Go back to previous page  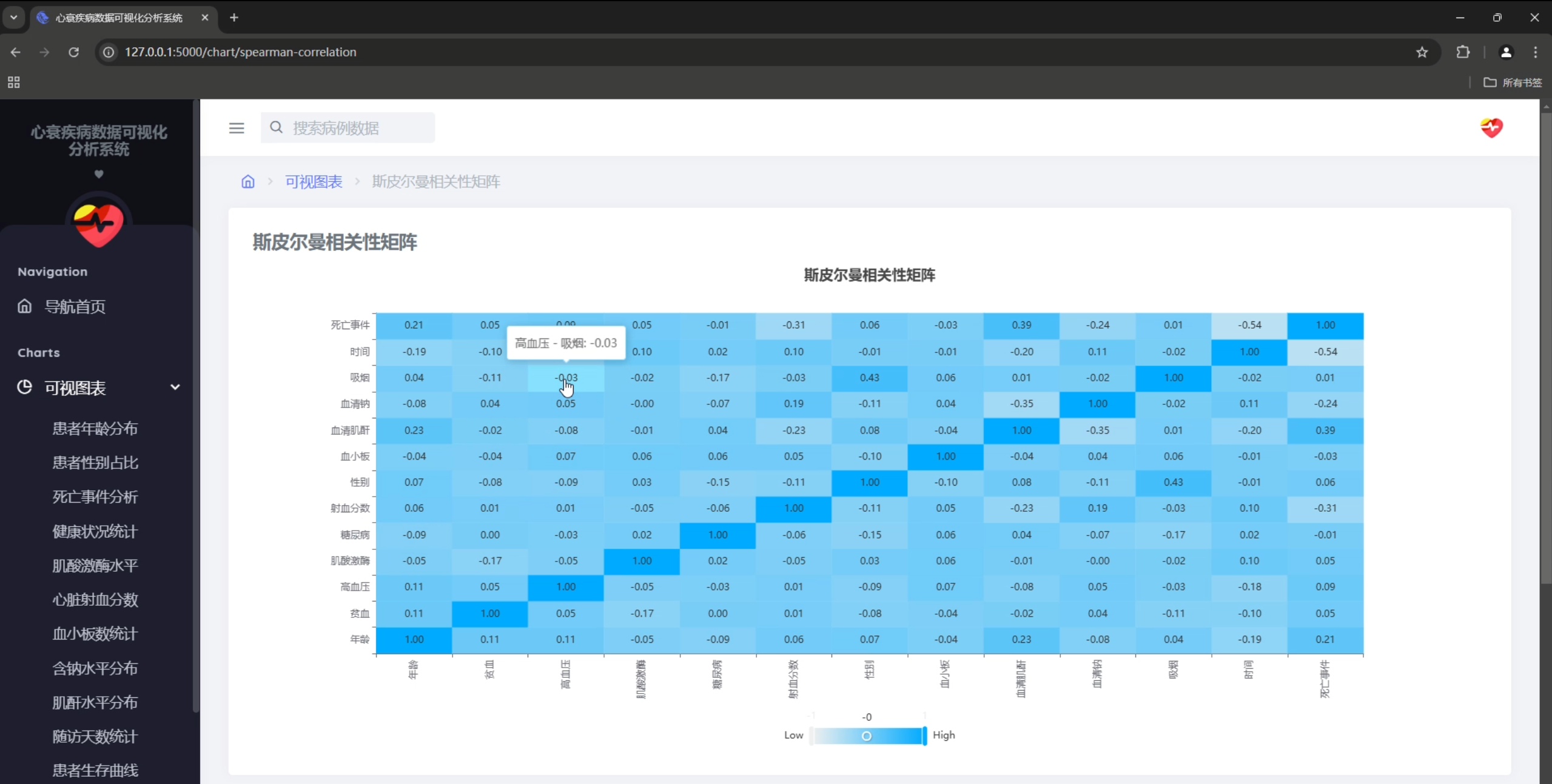point(16,52)
